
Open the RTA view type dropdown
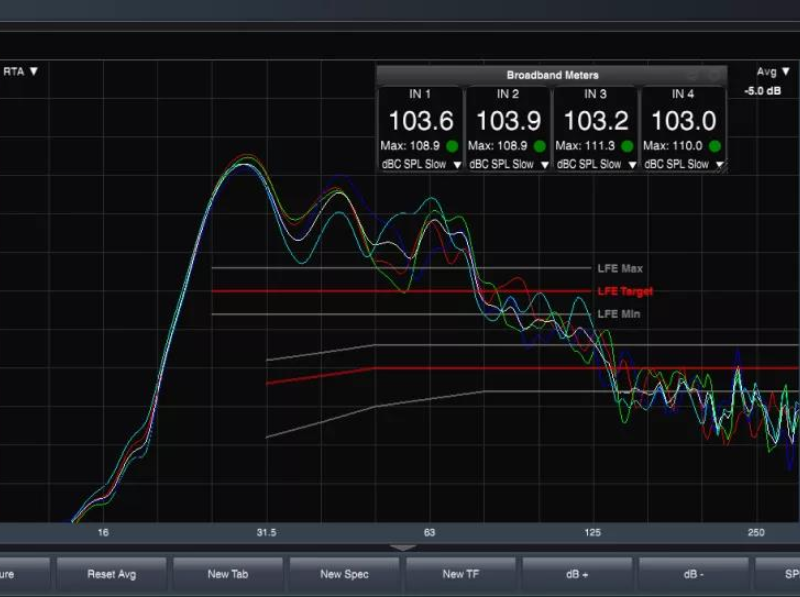[x=20, y=71]
